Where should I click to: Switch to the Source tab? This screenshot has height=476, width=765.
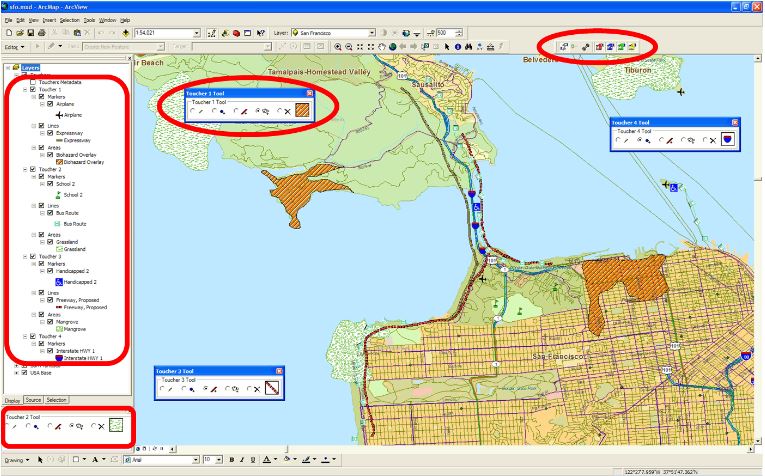34,399
